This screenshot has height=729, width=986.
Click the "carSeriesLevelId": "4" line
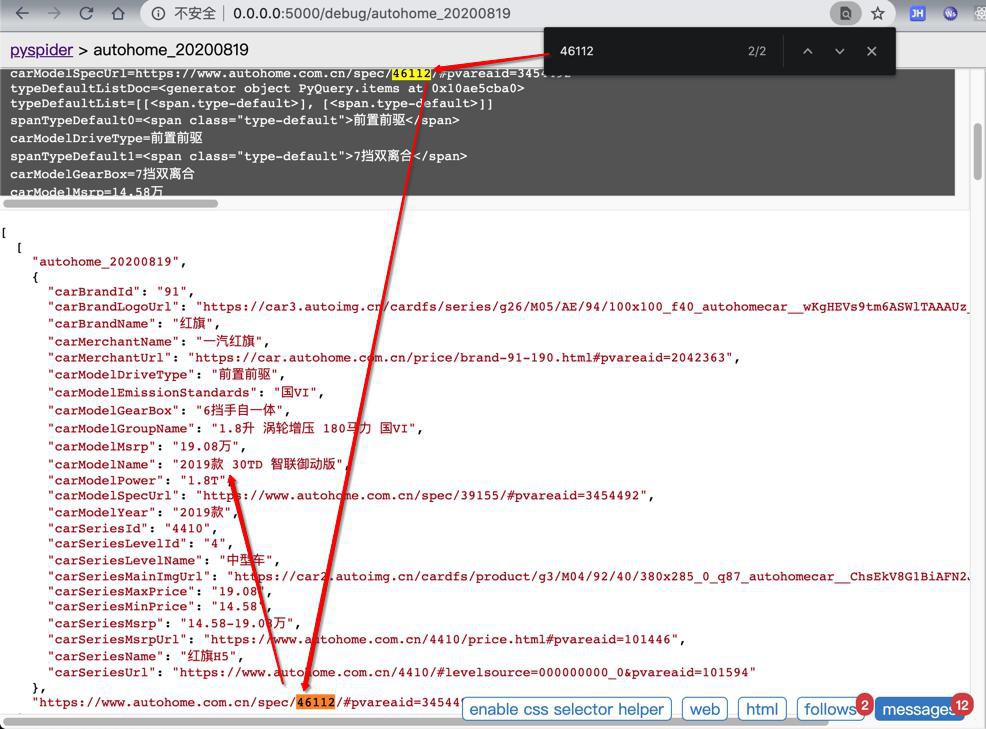click(140, 543)
